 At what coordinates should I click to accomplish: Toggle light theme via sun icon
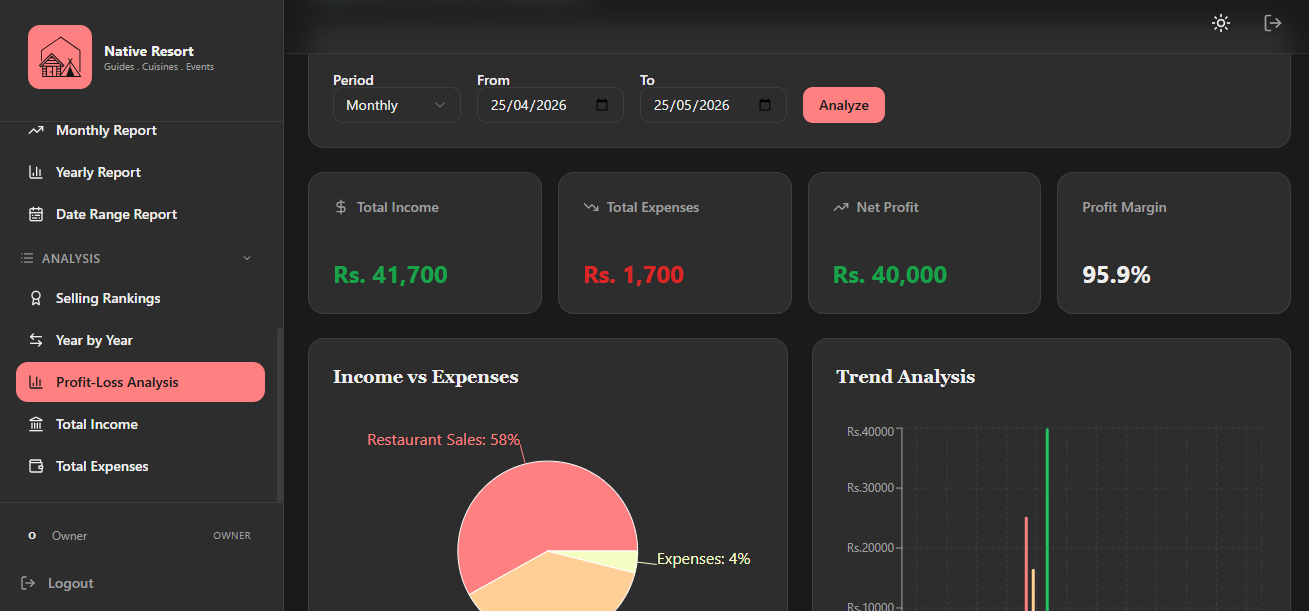(1220, 23)
